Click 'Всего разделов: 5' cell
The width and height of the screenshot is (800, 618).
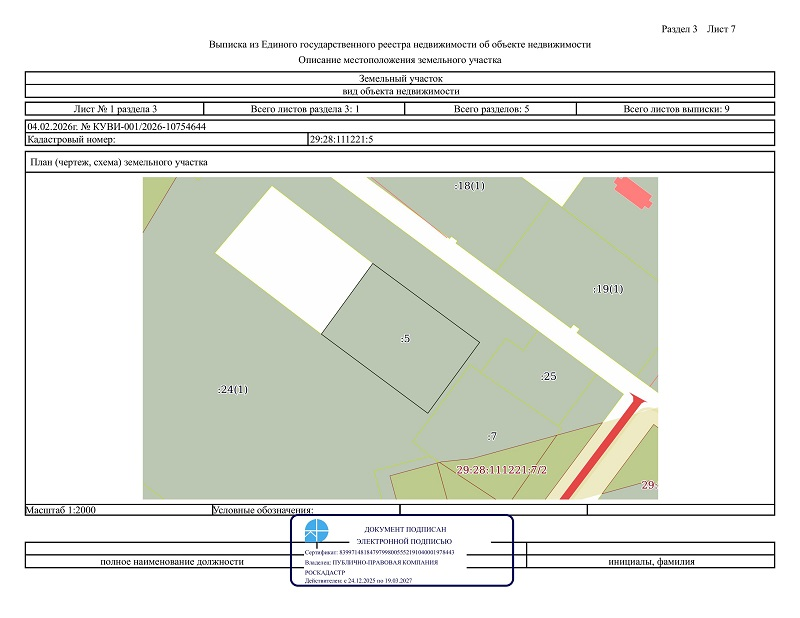tap(491, 108)
